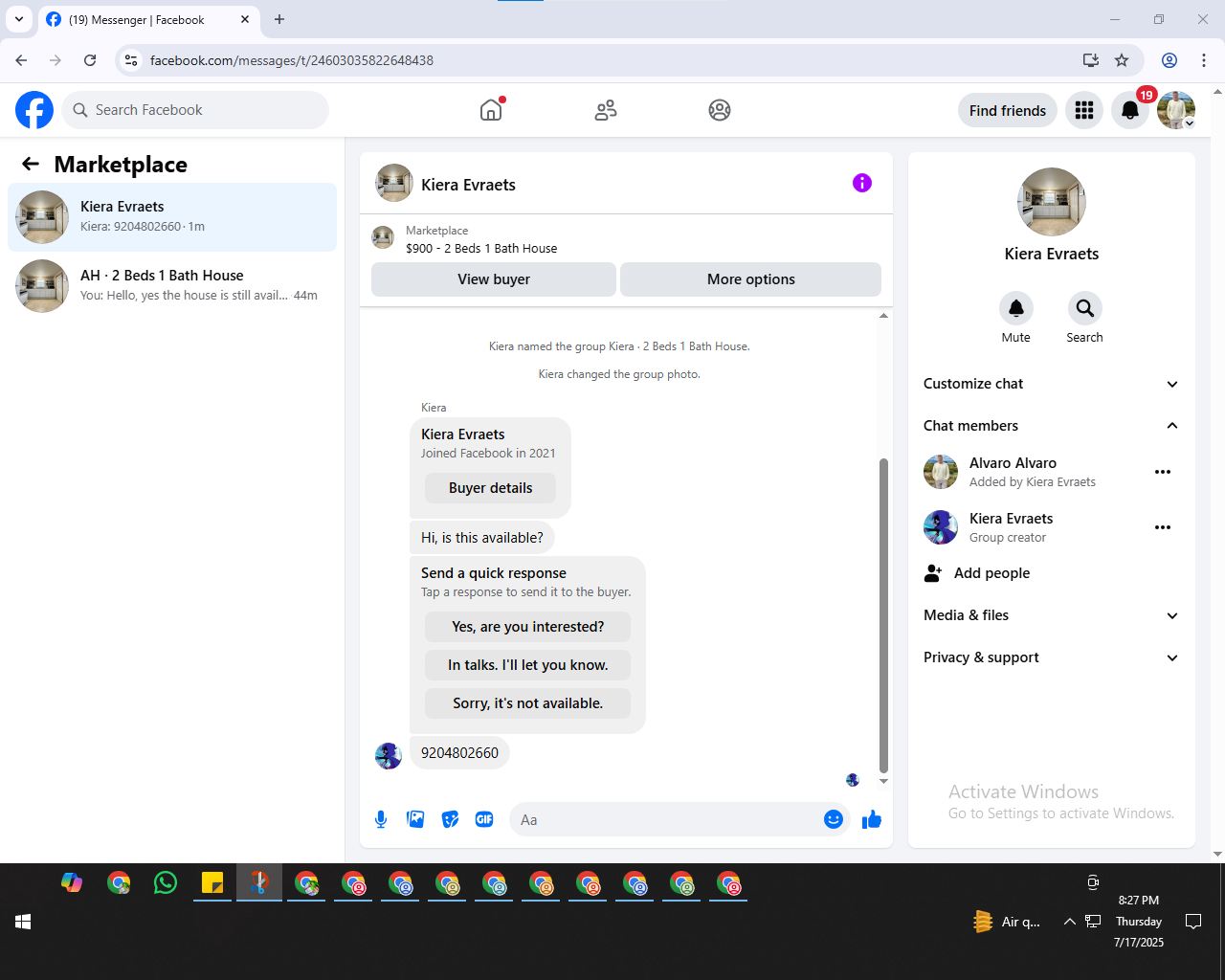Select the Messenger | Facebook browser tab
The height and width of the screenshot is (980, 1225).
coord(148,19)
